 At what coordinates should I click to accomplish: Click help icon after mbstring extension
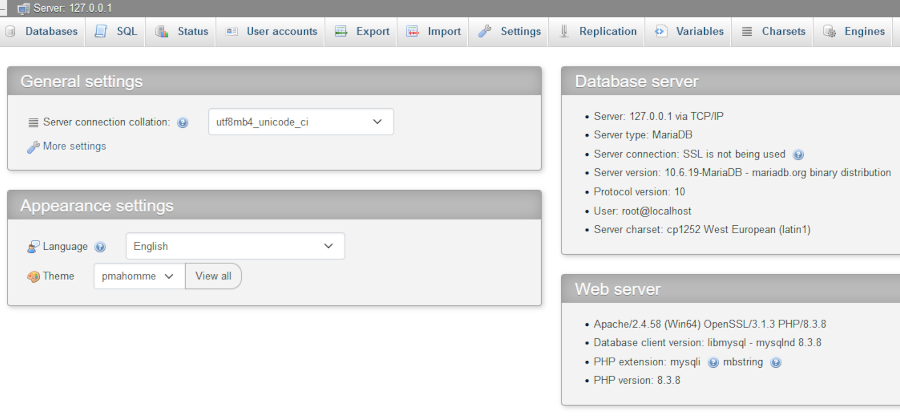(x=775, y=363)
